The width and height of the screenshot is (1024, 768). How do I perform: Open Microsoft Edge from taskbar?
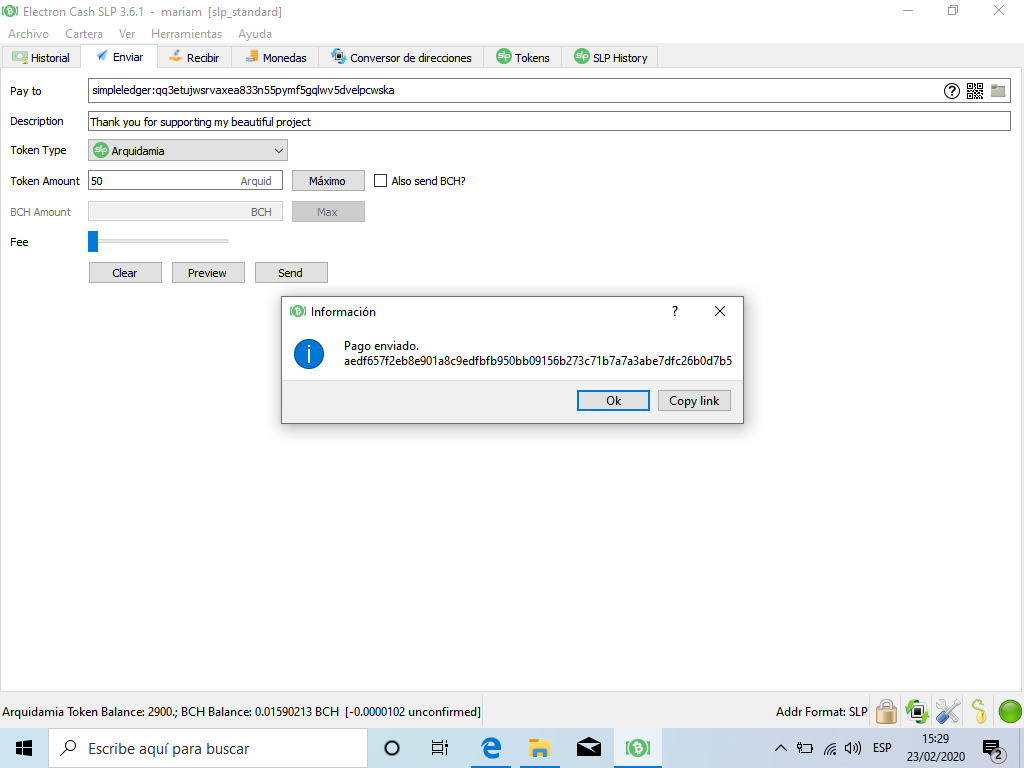click(490, 748)
